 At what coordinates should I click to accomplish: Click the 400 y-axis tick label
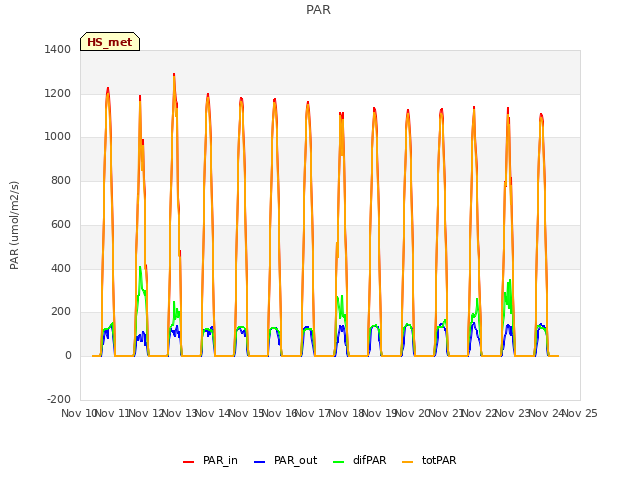pos(61,269)
